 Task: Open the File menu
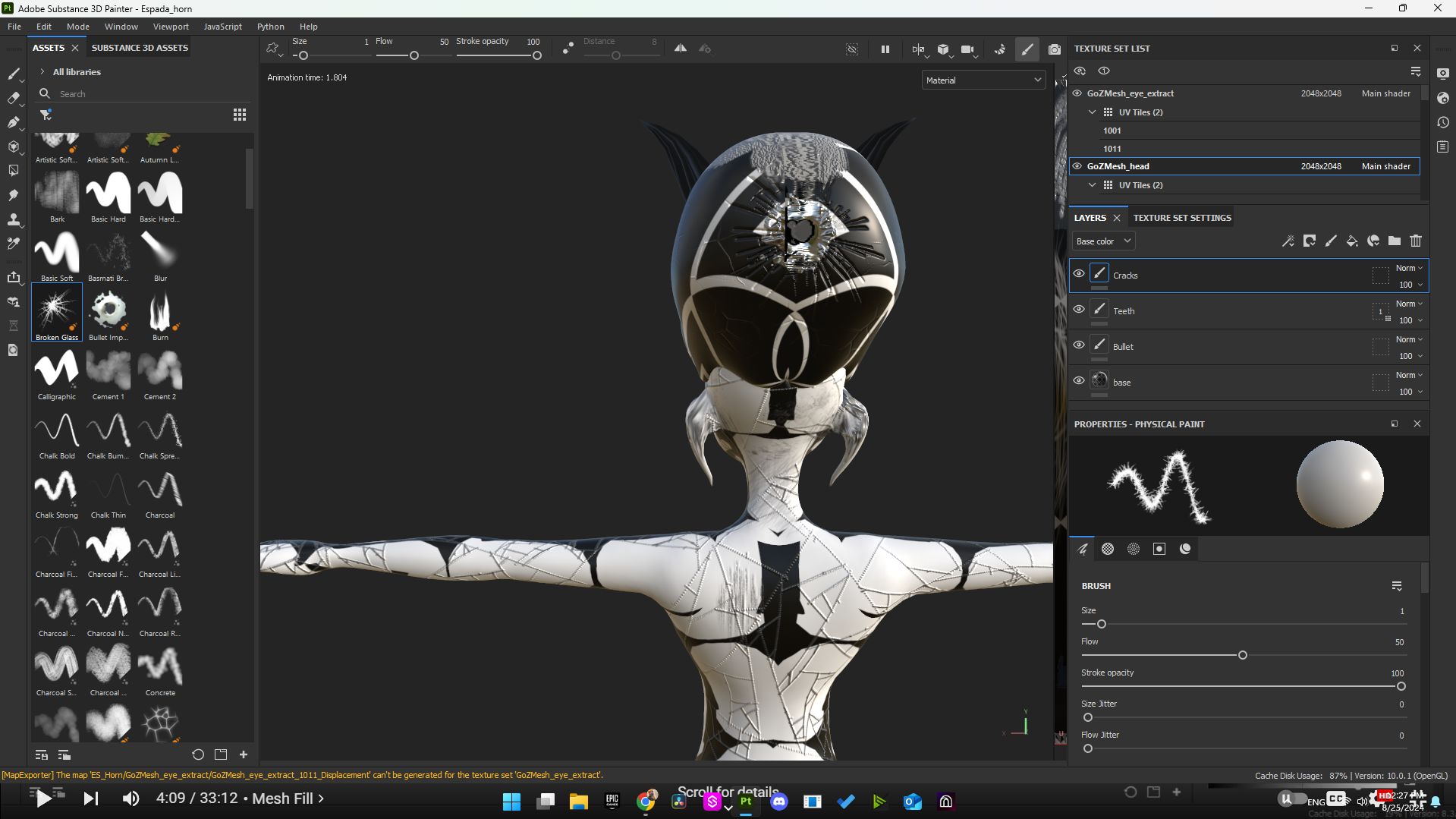click(14, 27)
